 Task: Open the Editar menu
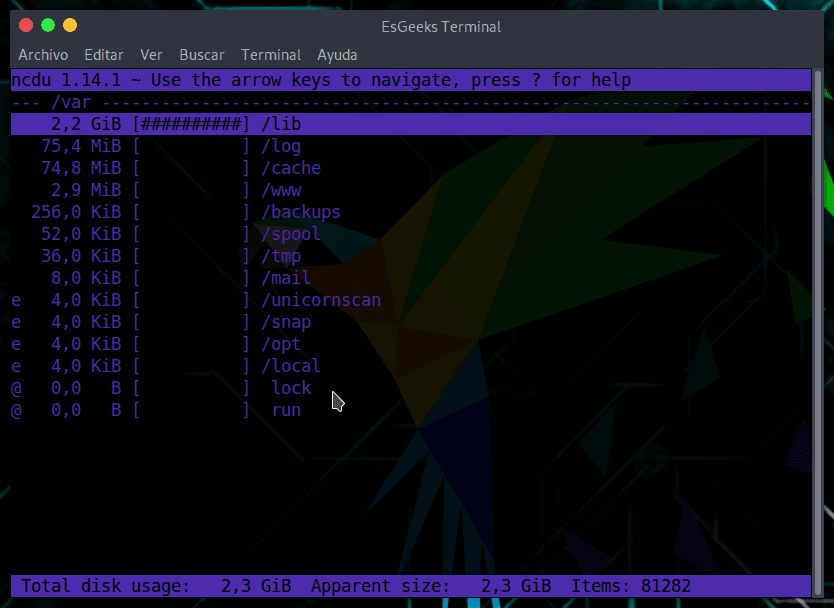tap(104, 54)
